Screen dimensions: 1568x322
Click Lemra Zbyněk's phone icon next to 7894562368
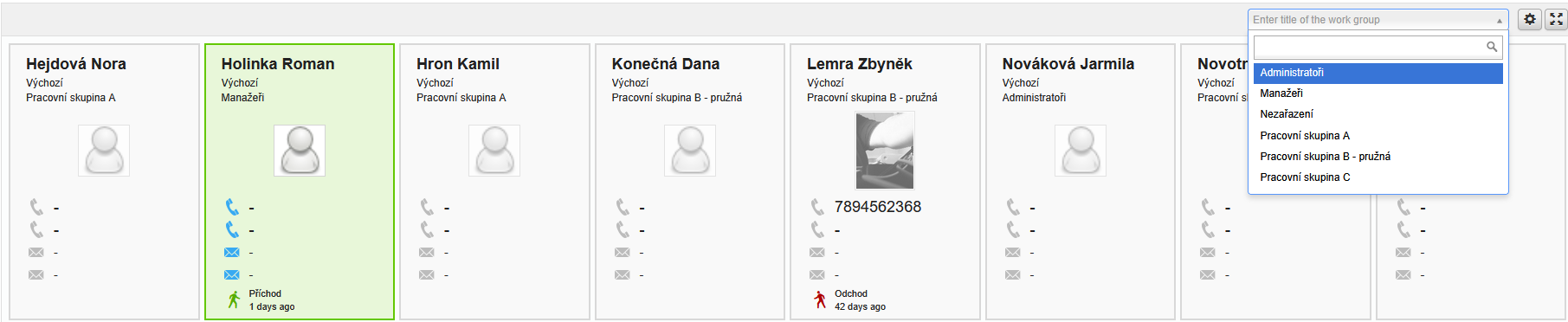coord(817,207)
